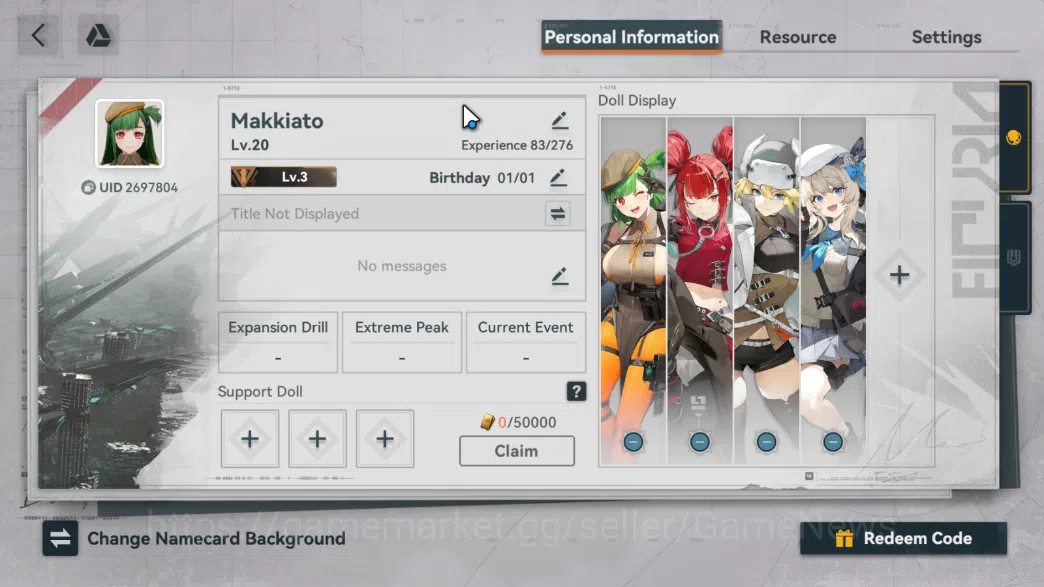Edit the message pencil icon
Viewport: 1044px width, 587px height.
tap(559, 276)
